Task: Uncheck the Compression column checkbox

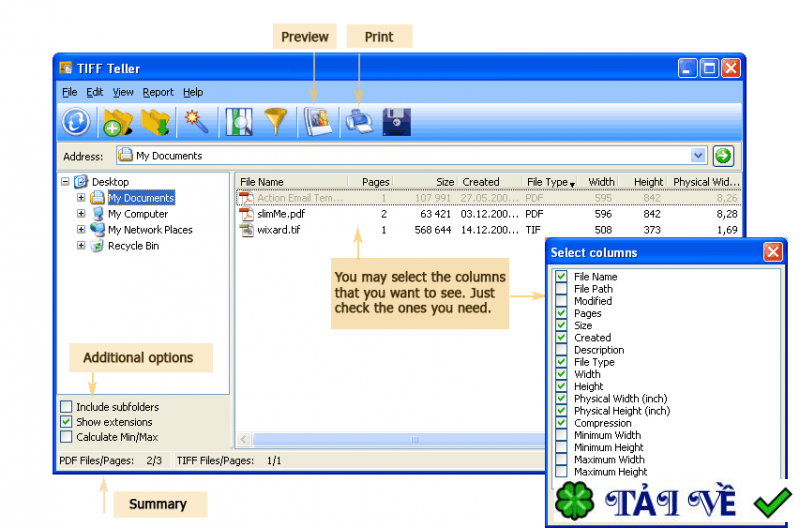Action: [561, 422]
